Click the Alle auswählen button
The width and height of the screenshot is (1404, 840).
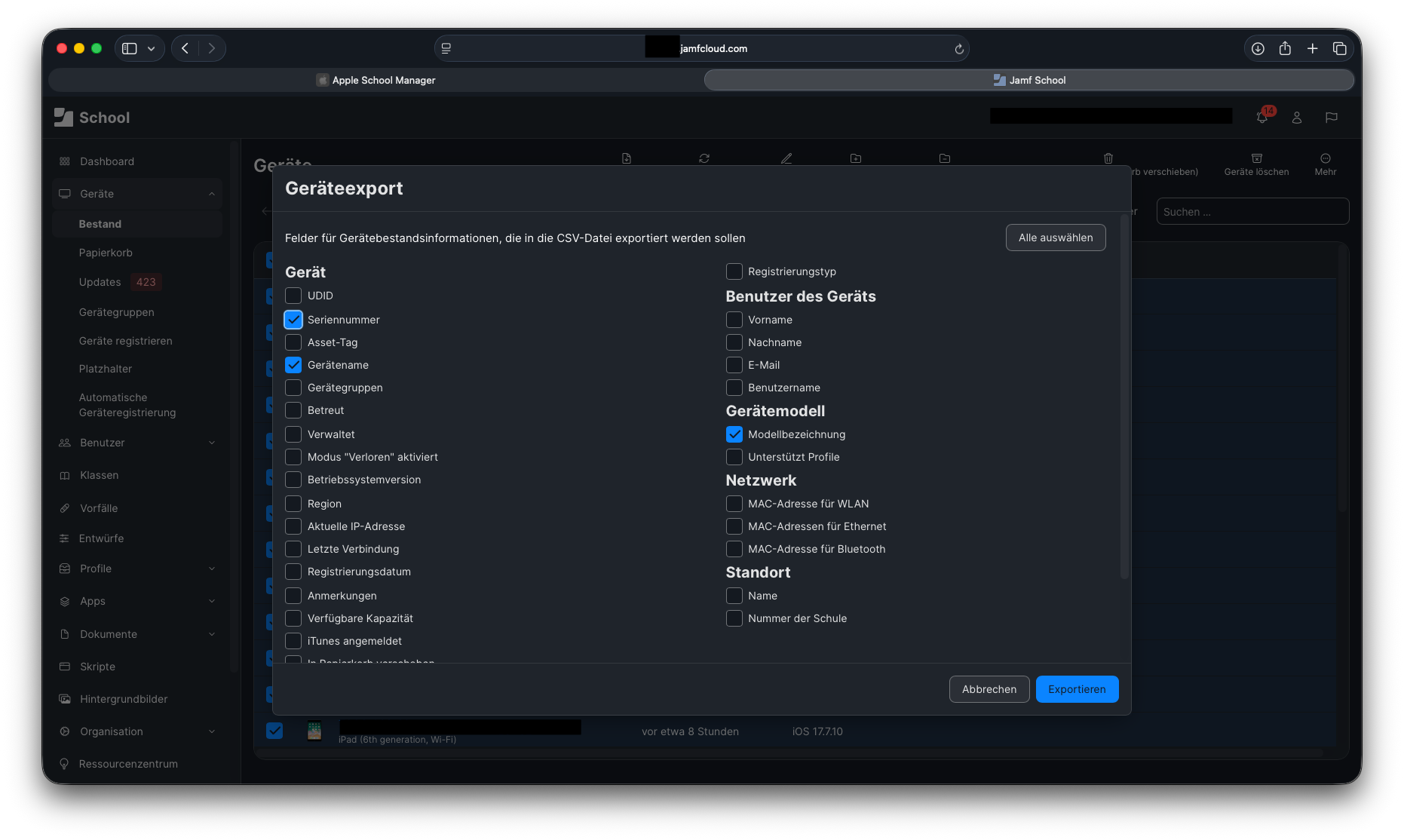coord(1055,238)
